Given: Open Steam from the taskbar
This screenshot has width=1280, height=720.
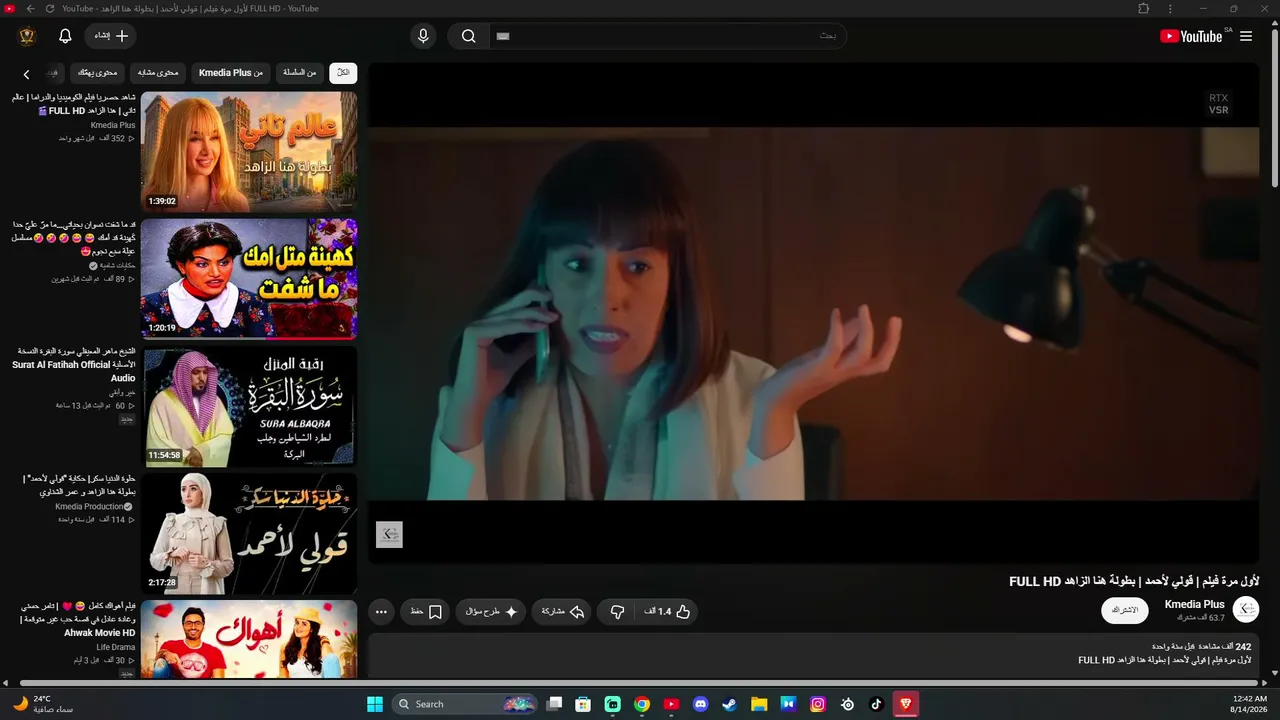Looking at the screenshot, I should click(x=729, y=704).
